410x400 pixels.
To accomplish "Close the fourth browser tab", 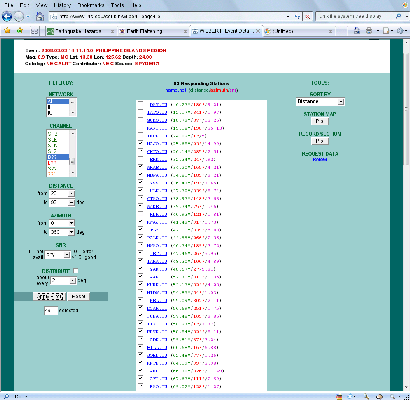I will (330, 31).
